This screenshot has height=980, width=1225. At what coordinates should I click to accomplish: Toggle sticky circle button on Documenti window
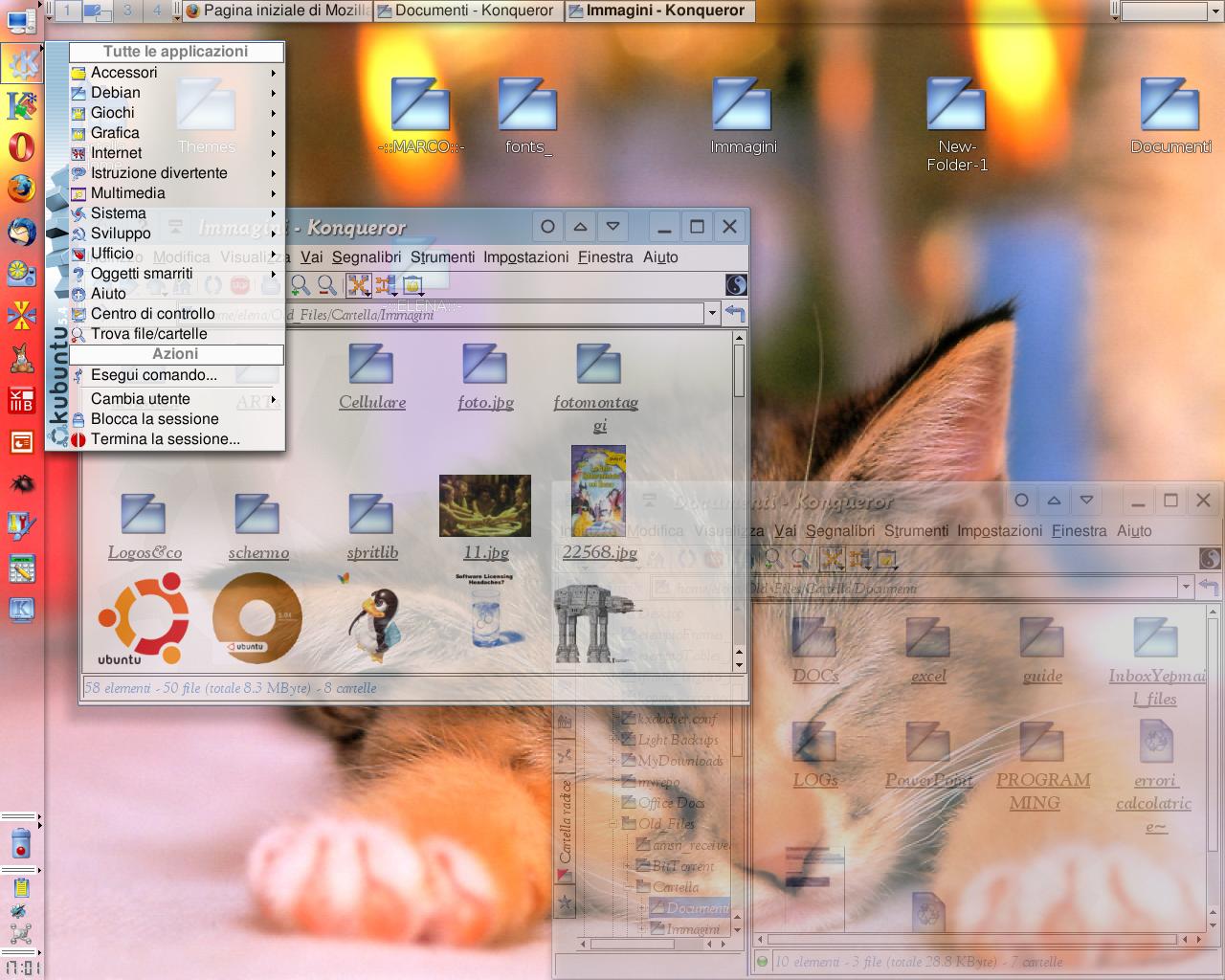[x=1021, y=500]
